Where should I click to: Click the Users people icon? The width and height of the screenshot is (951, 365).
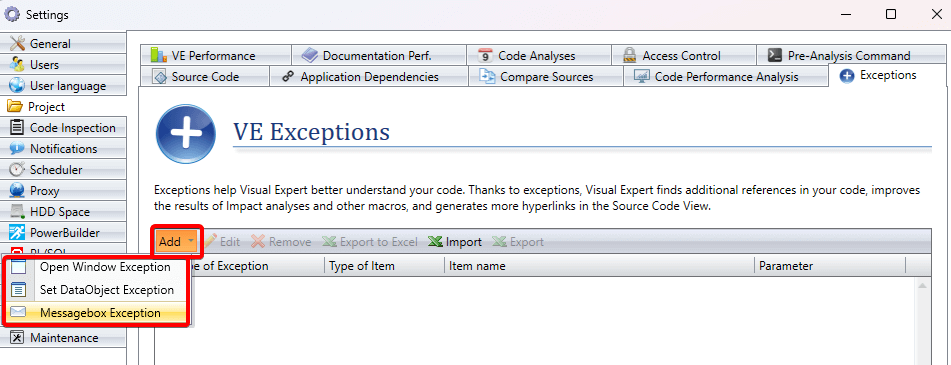pyautogui.click(x=17, y=65)
